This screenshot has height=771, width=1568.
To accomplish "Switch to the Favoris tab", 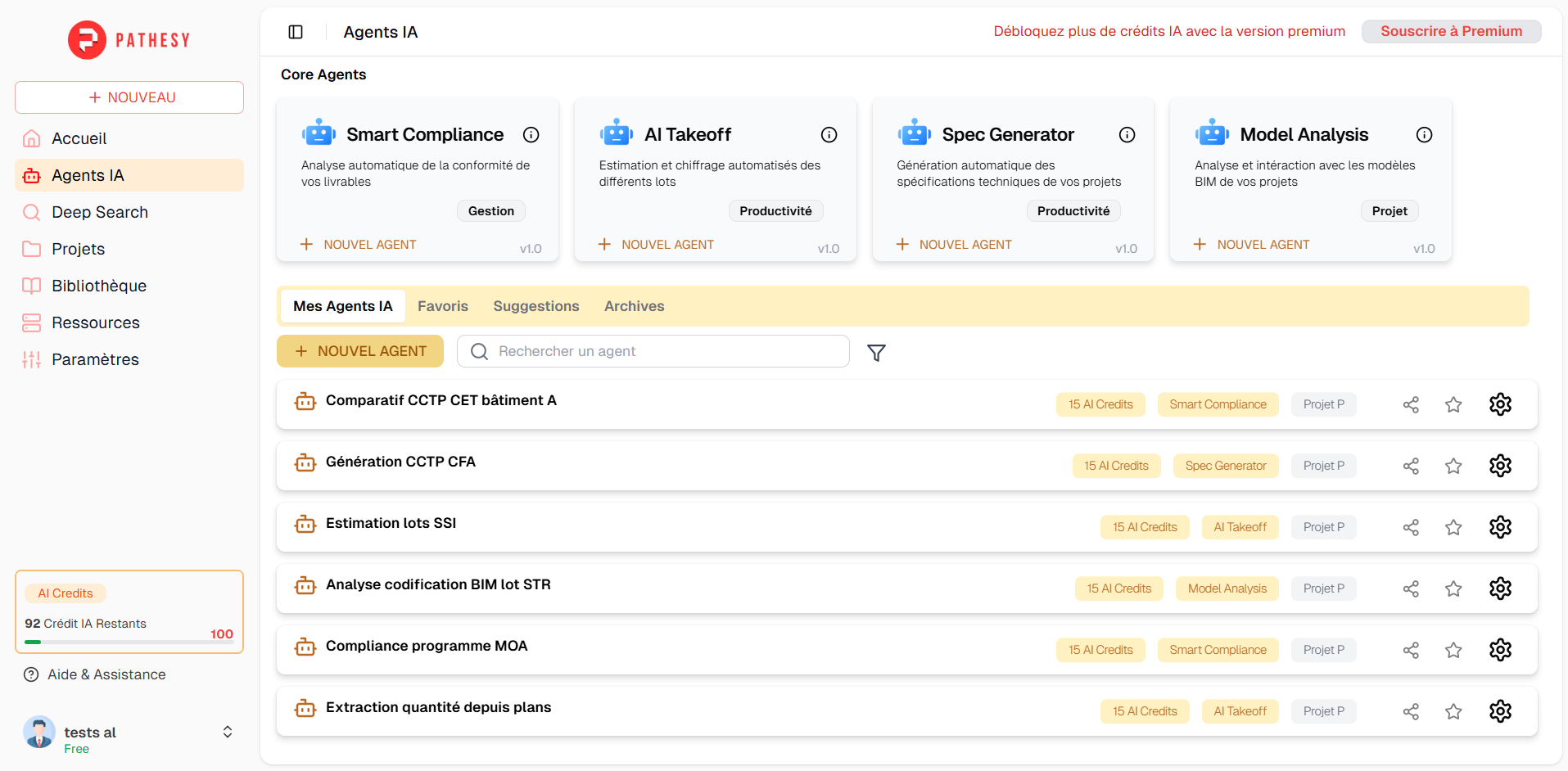I will (443, 306).
